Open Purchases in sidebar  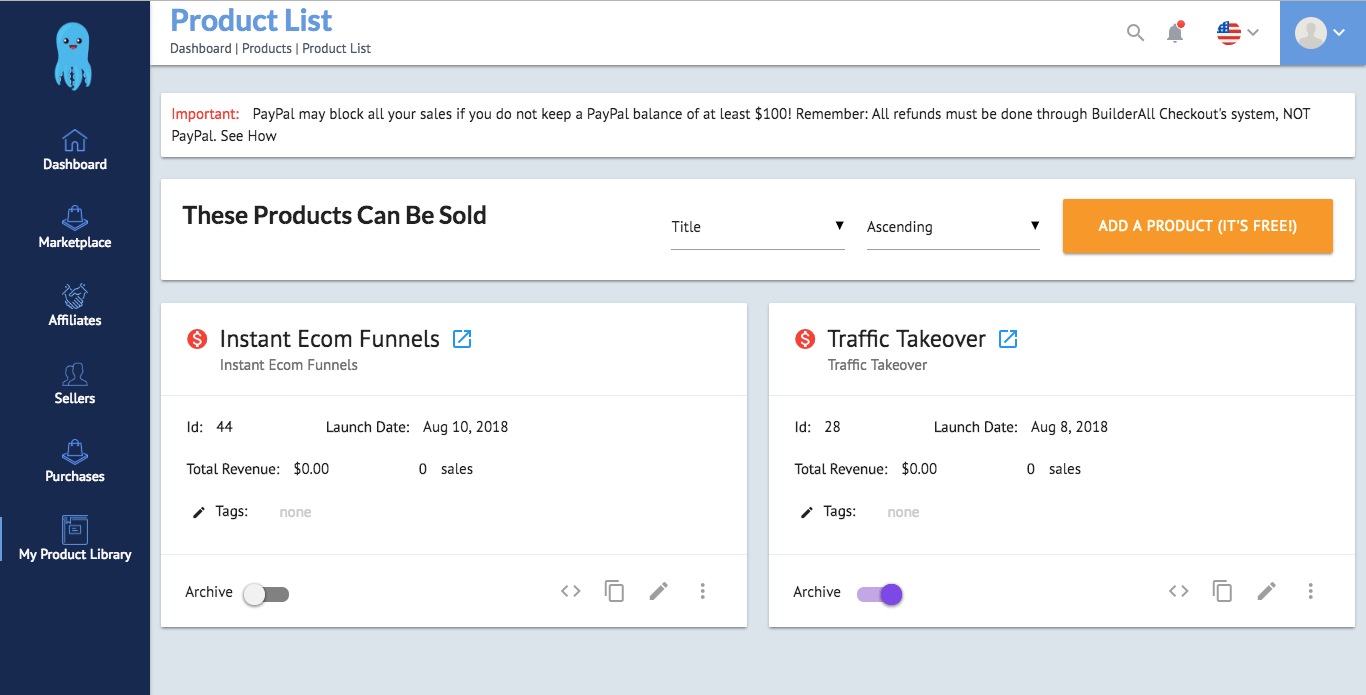(75, 462)
